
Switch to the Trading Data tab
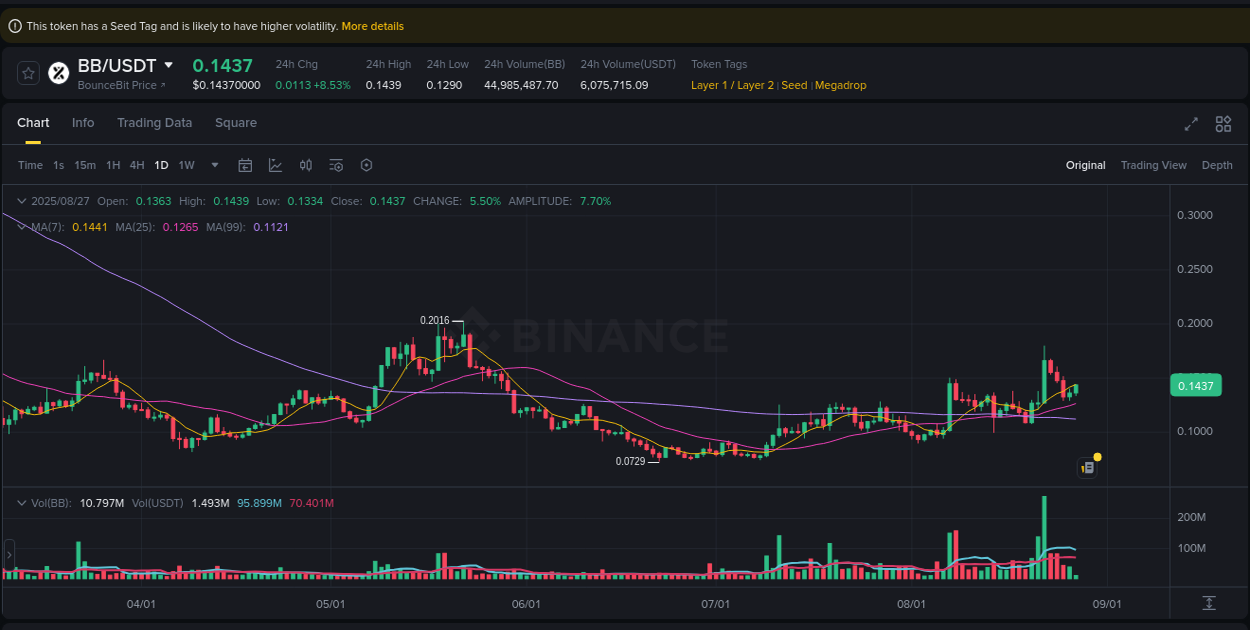[x=155, y=122]
